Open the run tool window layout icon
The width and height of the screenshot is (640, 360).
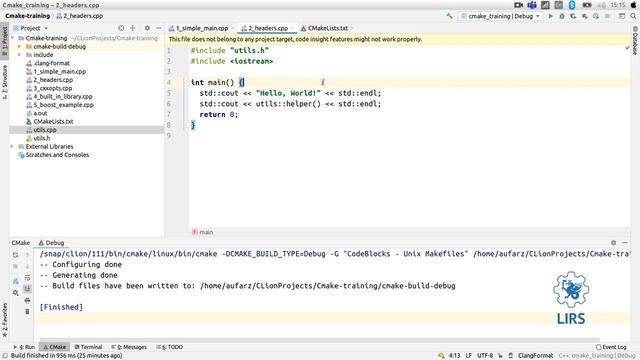pos(622,16)
